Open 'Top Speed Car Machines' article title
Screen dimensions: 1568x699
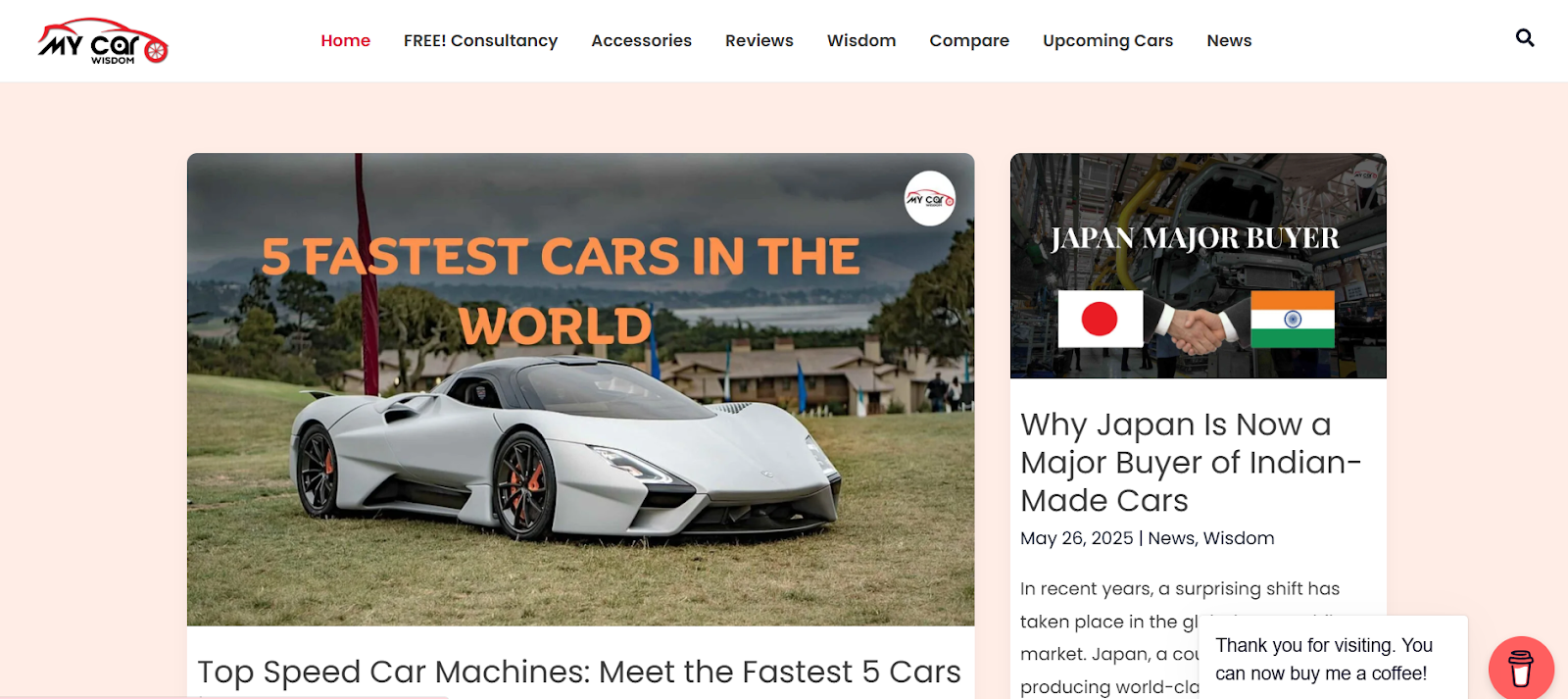click(579, 672)
